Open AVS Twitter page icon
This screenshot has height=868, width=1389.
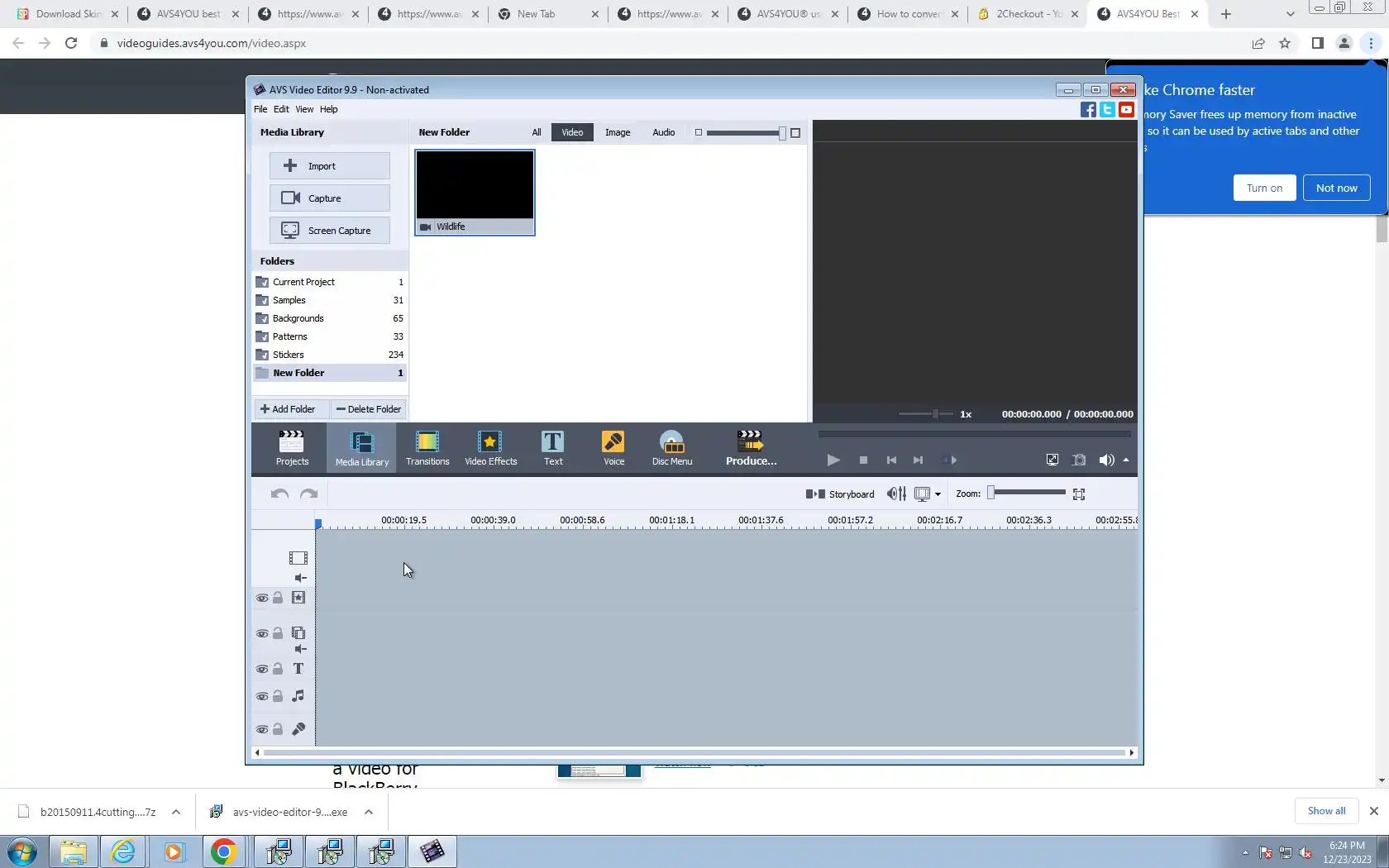pyautogui.click(x=1107, y=110)
